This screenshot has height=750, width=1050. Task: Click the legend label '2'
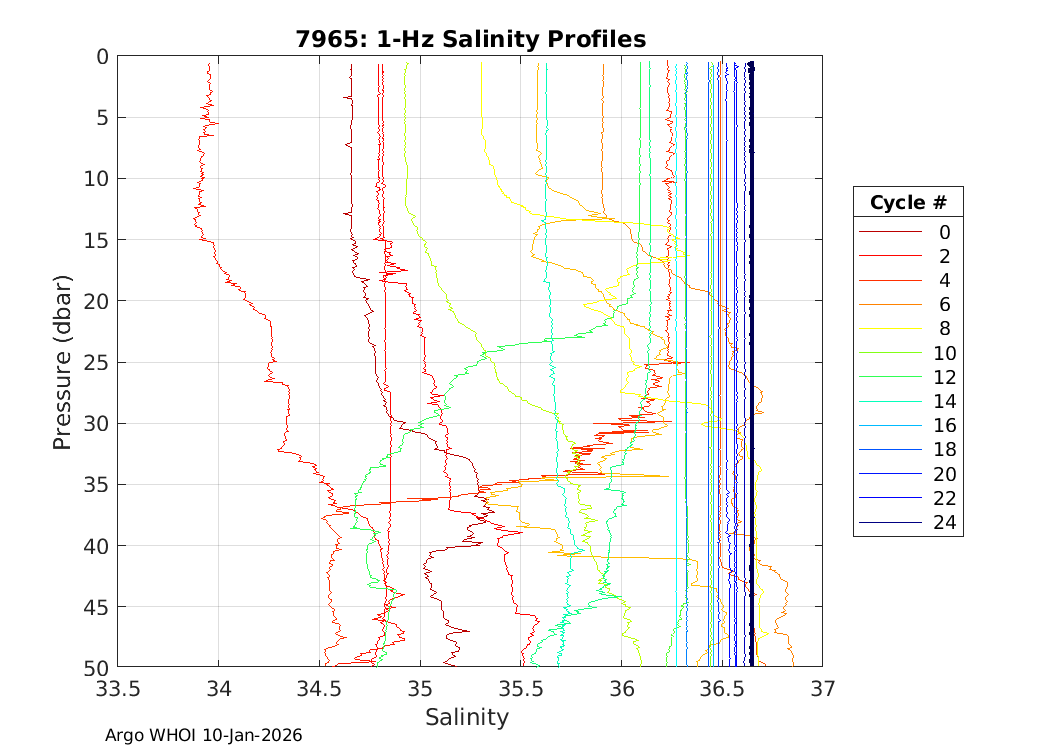pos(944,256)
